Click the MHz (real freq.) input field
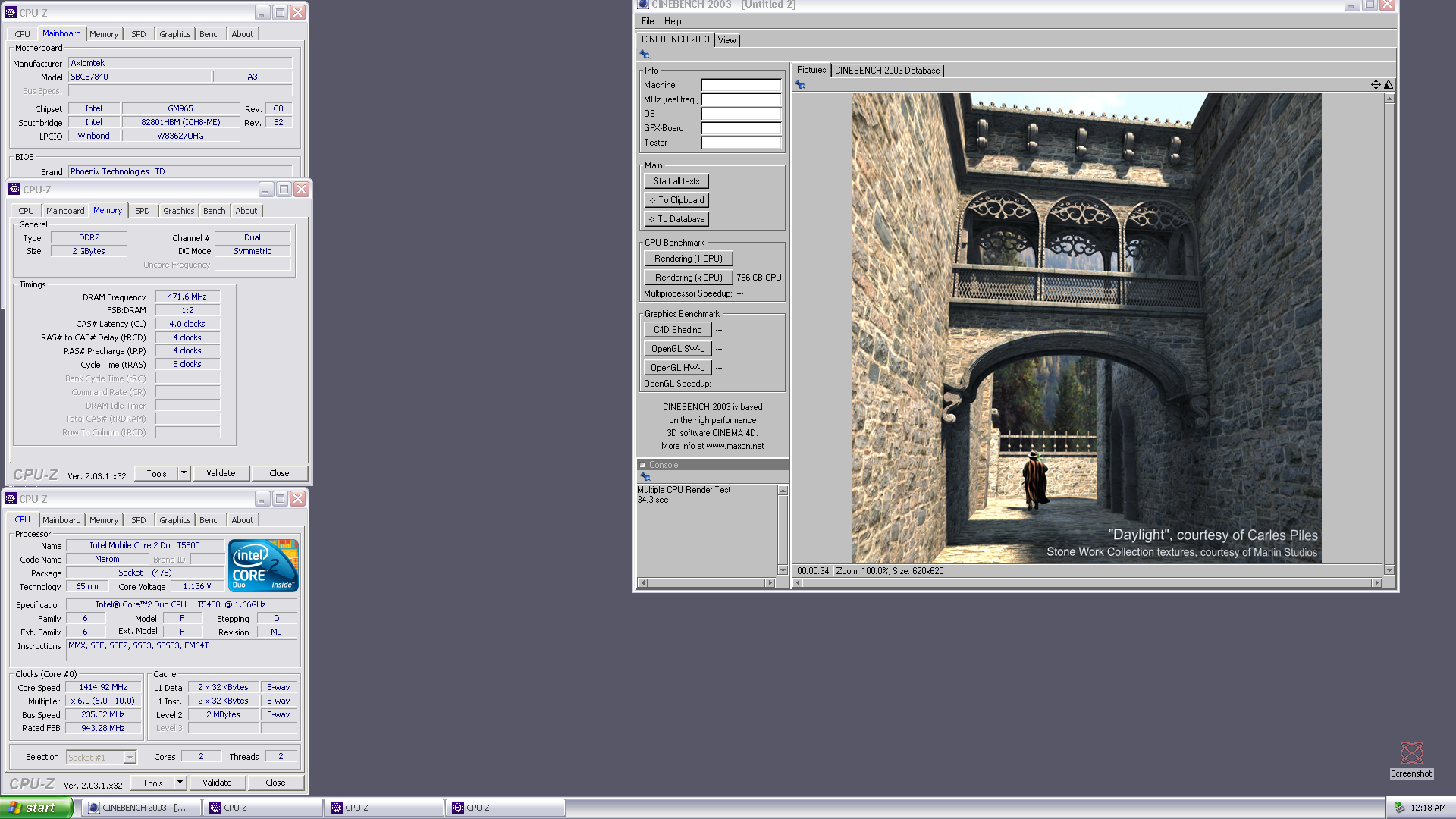1456x819 pixels. point(741,99)
